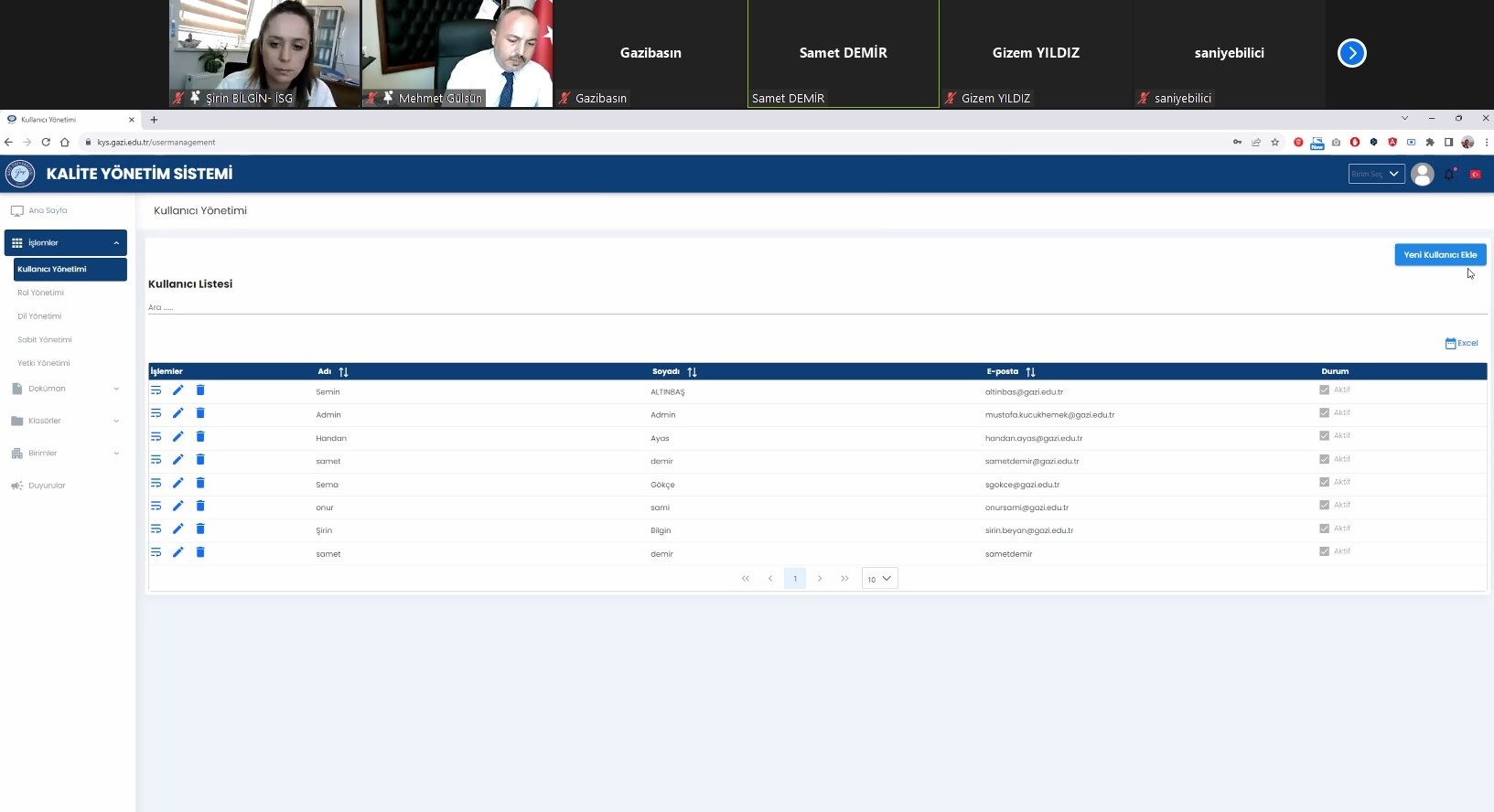
Task: Export user list to Excel
Action: point(1461,343)
